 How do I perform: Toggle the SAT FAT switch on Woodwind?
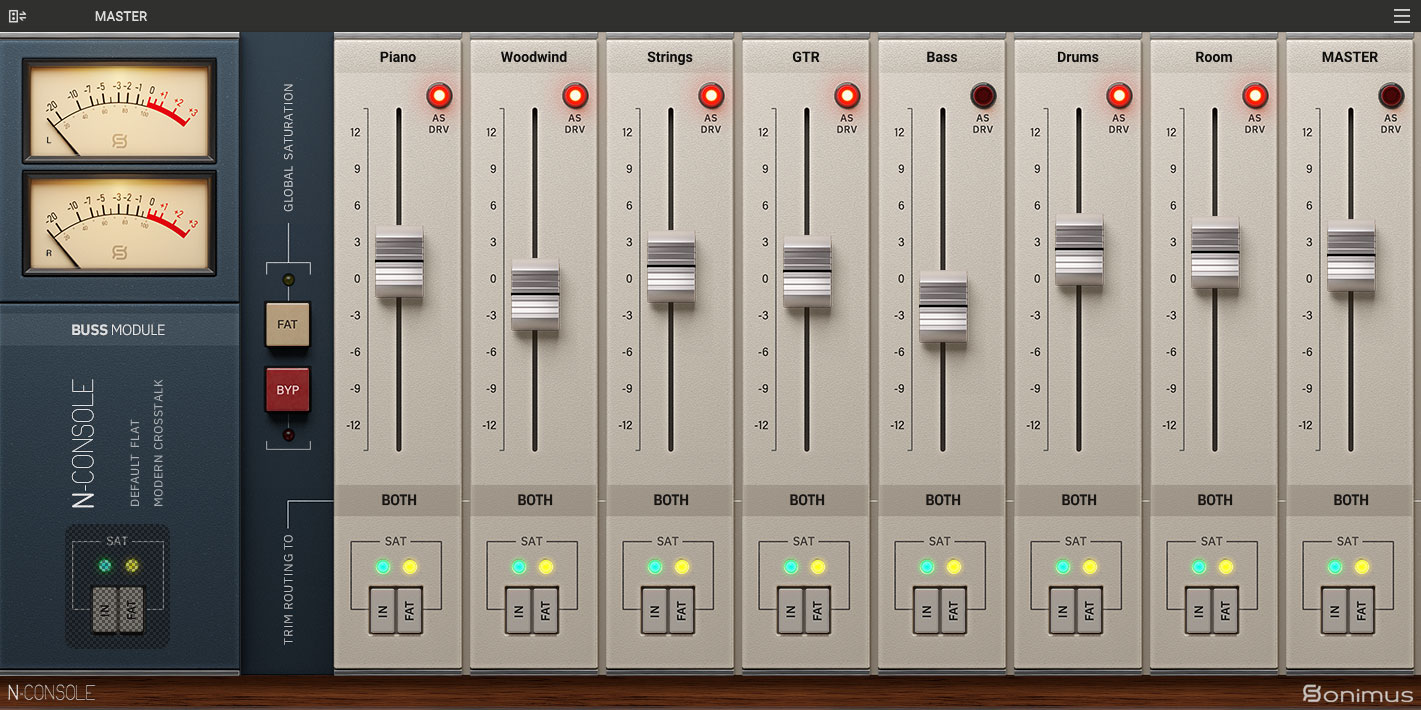(546, 610)
